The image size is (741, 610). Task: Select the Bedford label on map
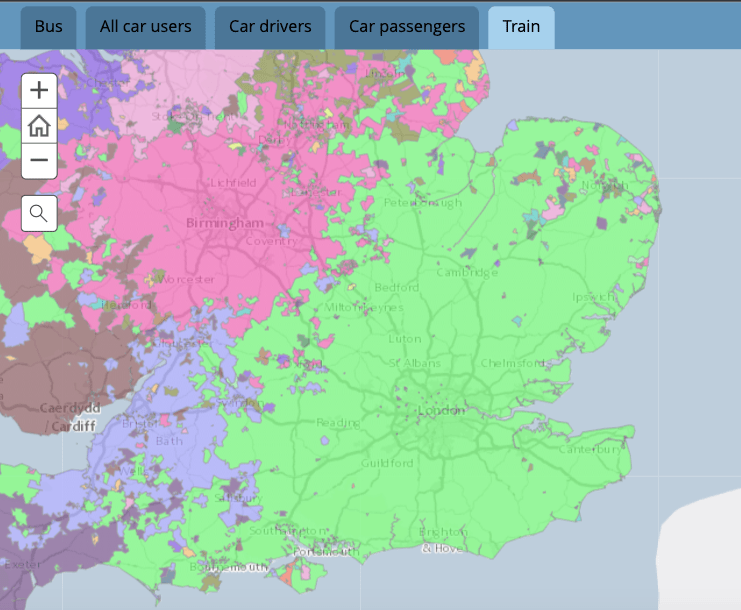(x=397, y=287)
